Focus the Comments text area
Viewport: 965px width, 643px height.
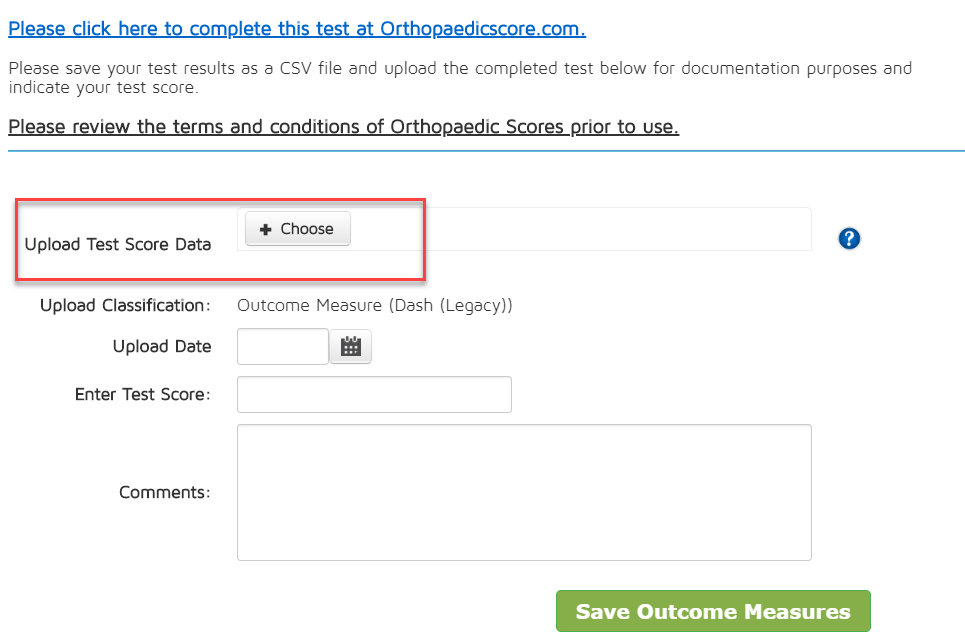click(x=524, y=492)
